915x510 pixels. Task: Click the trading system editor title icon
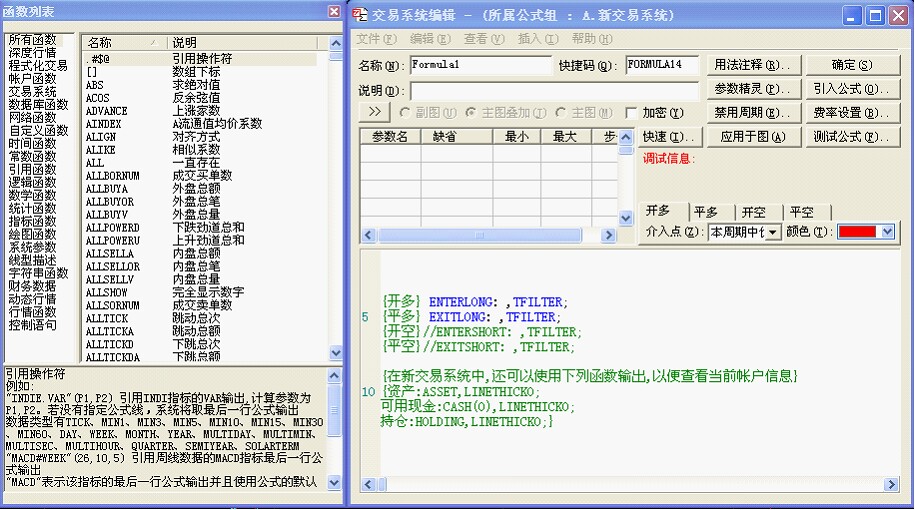pos(360,15)
